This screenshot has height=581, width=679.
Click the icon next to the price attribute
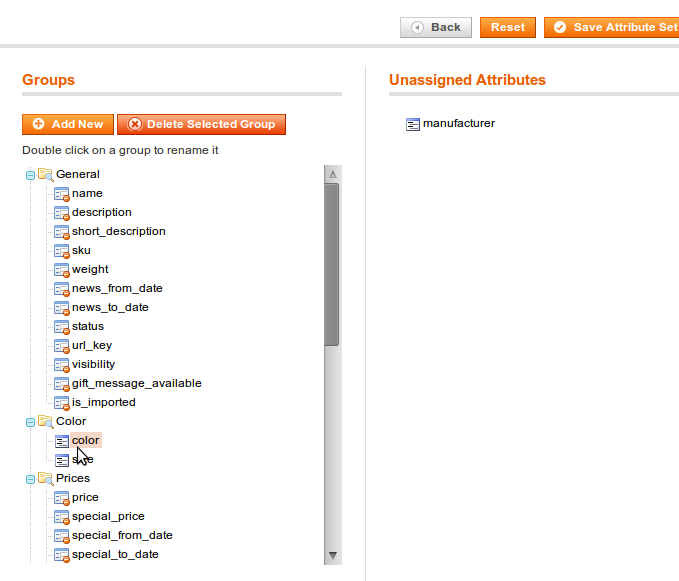tap(61, 497)
